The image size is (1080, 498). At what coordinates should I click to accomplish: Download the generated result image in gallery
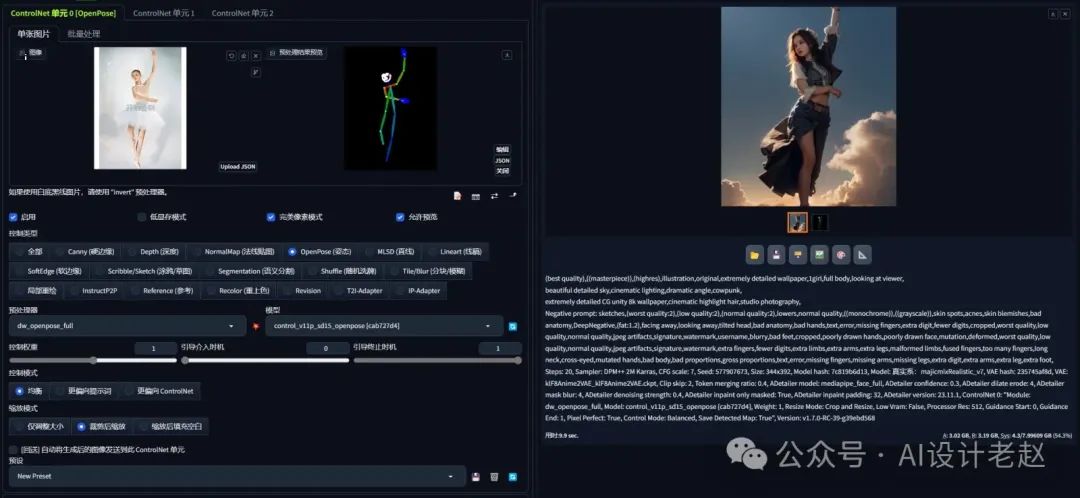click(x=1052, y=14)
